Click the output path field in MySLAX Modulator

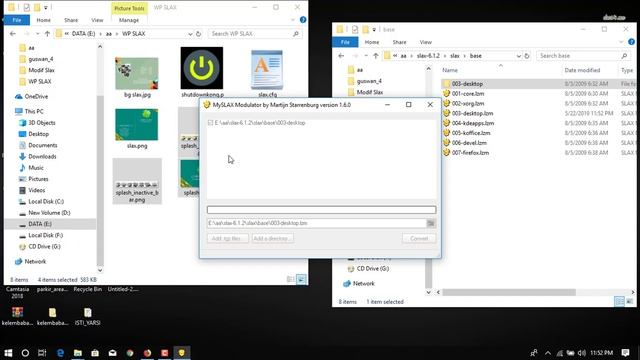click(x=317, y=223)
